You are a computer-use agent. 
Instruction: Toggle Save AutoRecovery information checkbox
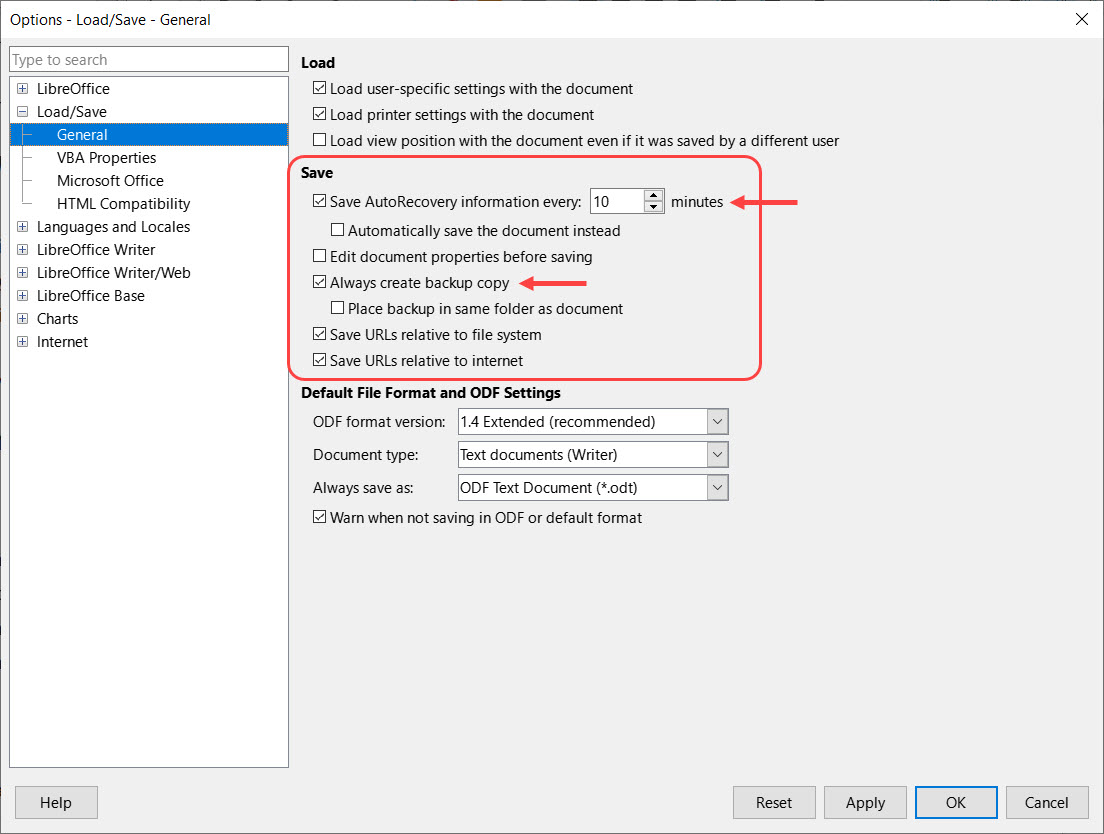320,201
